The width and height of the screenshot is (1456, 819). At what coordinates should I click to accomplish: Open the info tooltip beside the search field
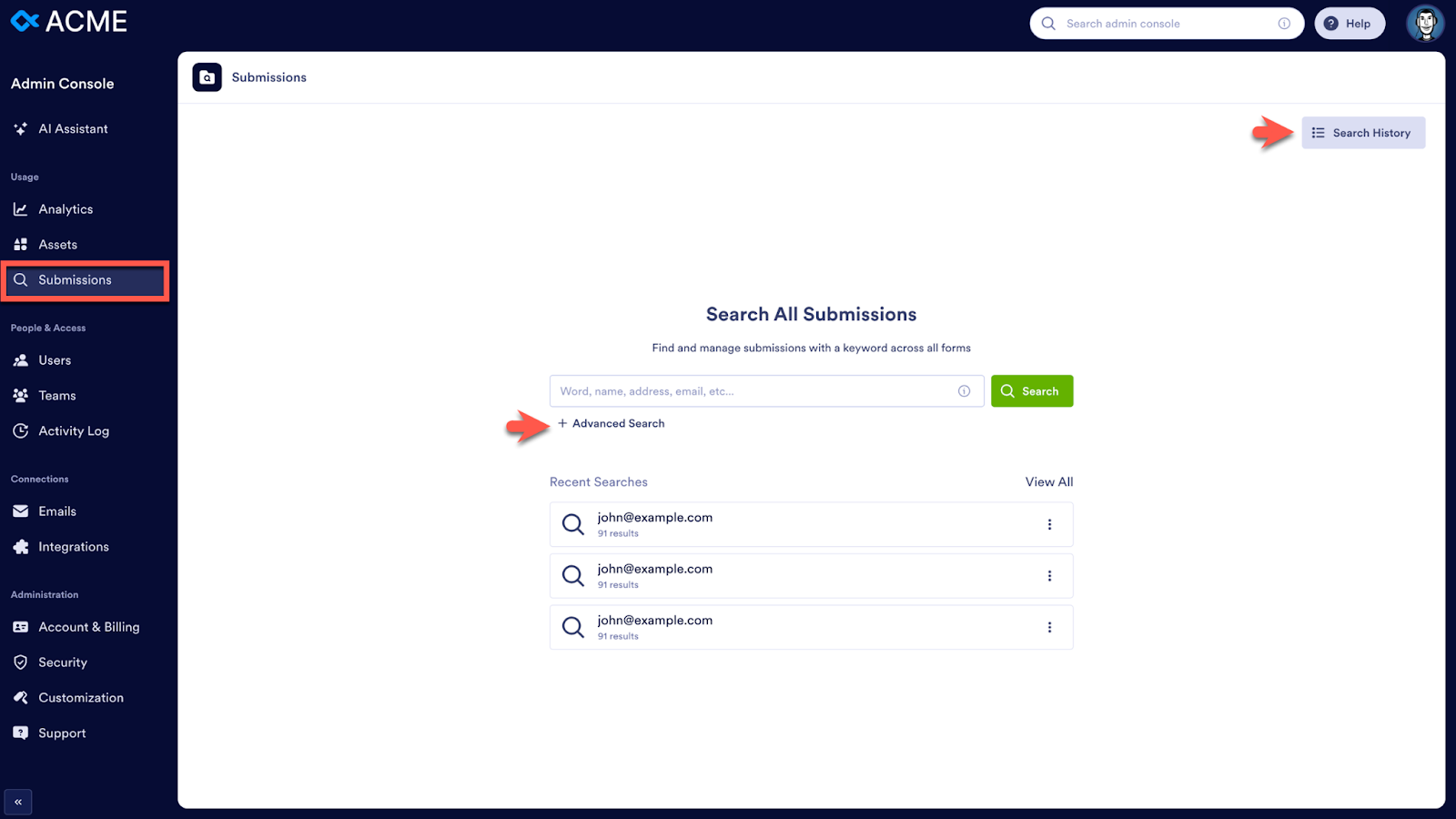pos(964,390)
